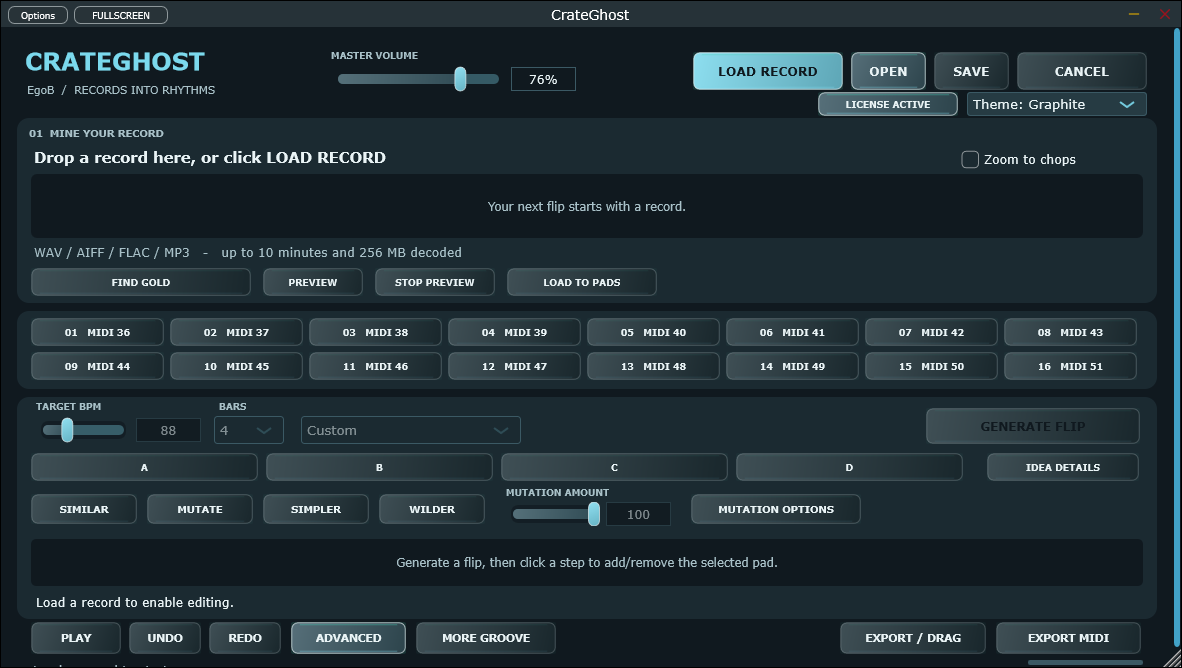Click the record drop zone area
Screen dimensions: 1182x668
[586, 207]
